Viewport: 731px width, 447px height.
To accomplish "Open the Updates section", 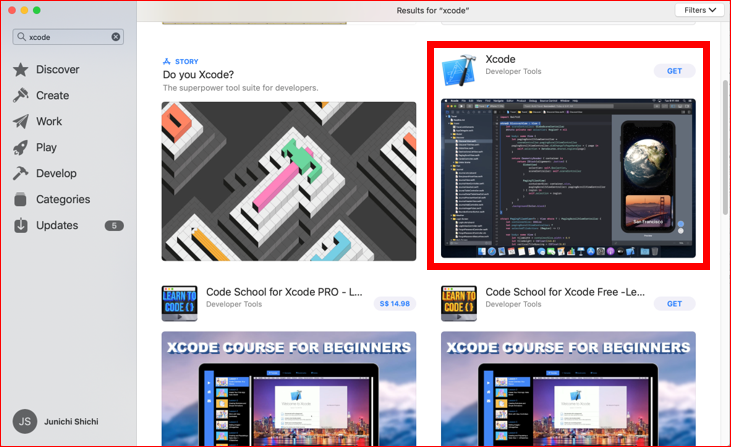I will (x=57, y=225).
